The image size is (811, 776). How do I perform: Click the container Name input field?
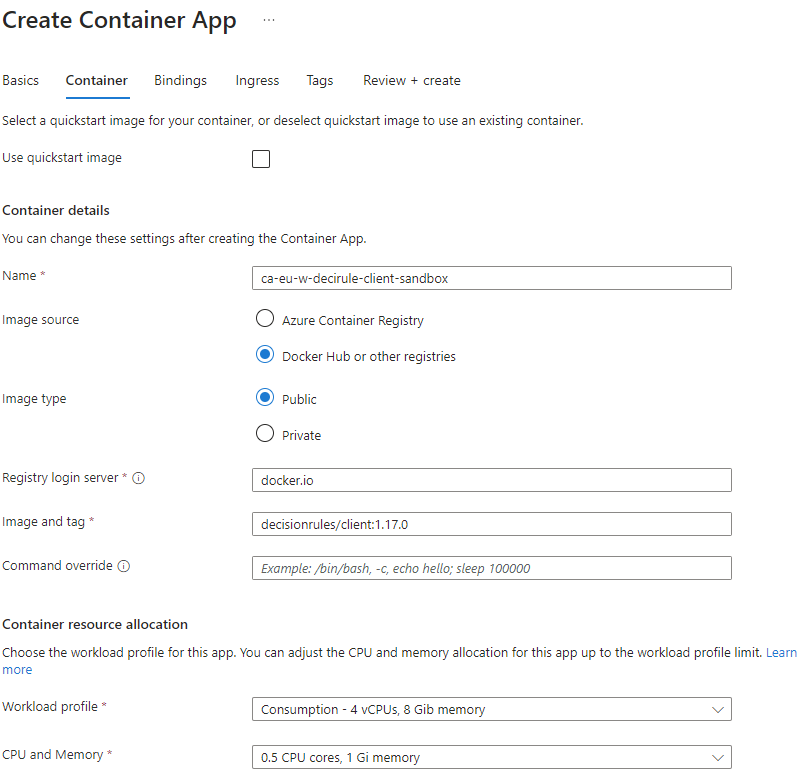tap(491, 279)
